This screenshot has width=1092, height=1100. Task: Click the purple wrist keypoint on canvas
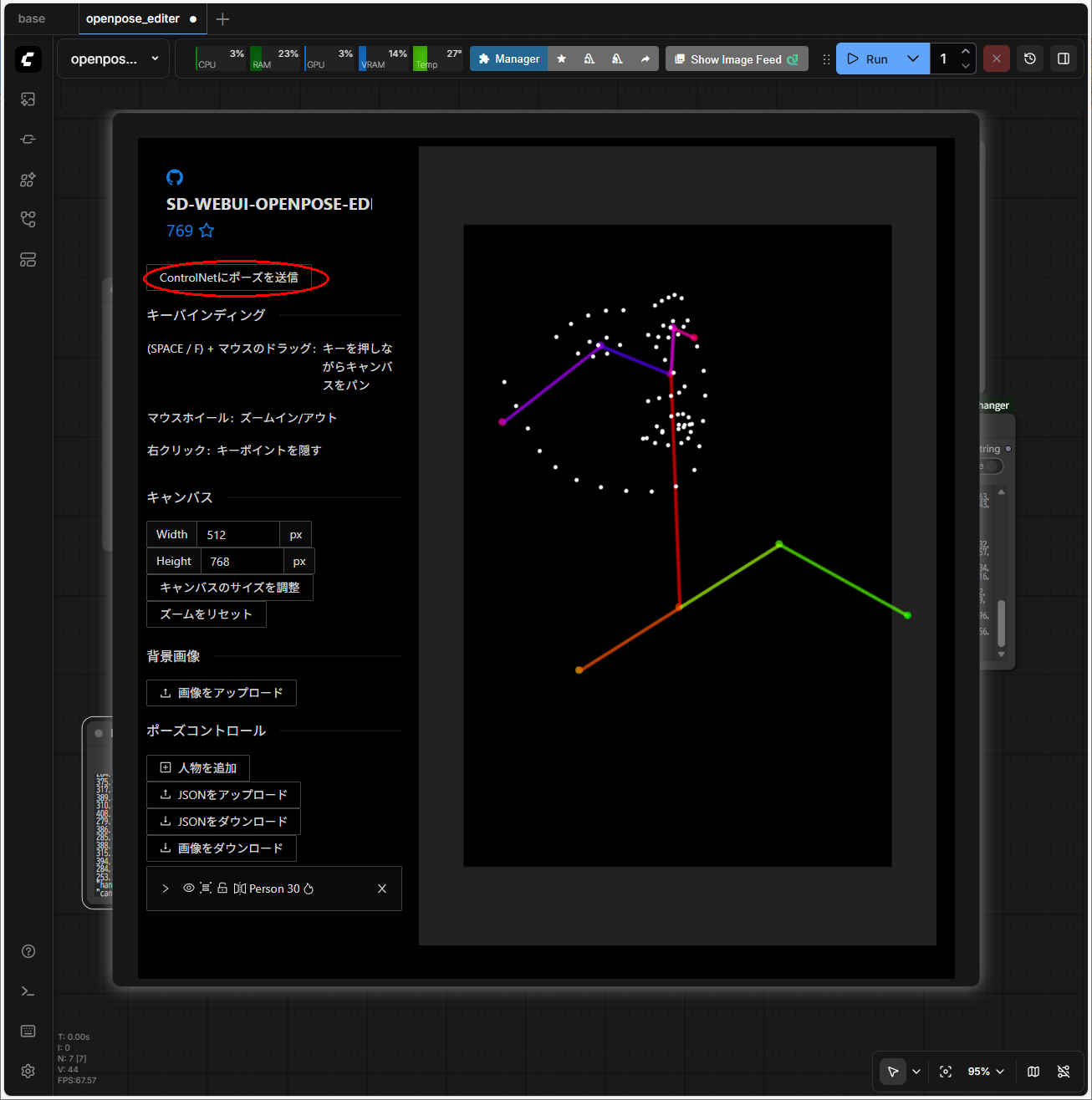click(x=503, y=422)
